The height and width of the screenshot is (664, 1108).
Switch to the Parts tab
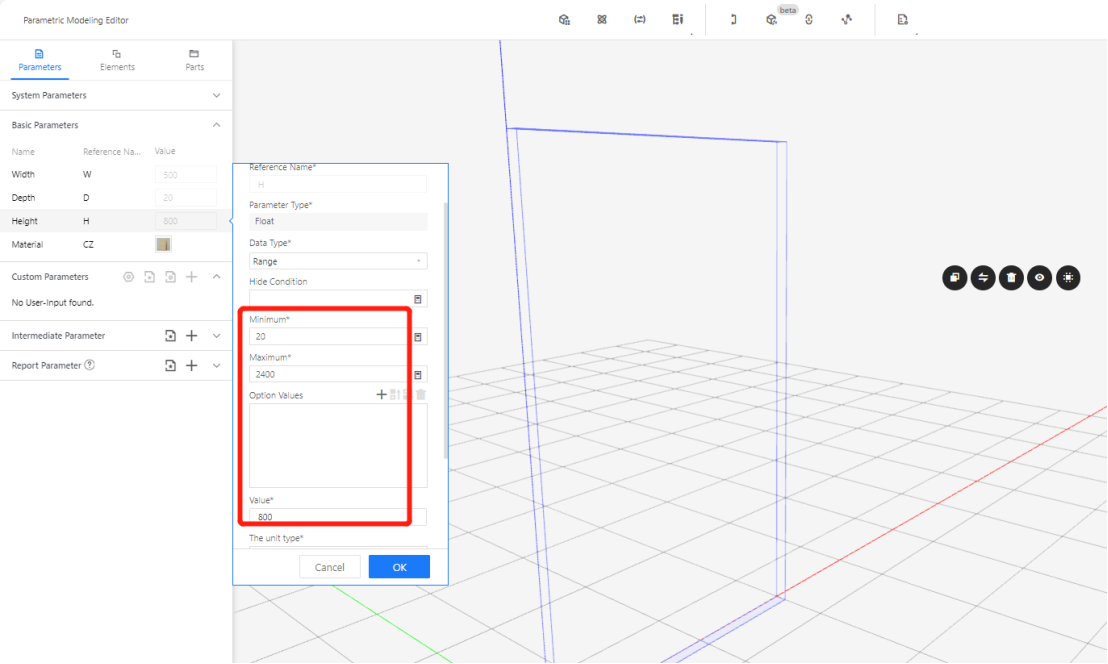[x=194, y=60]
